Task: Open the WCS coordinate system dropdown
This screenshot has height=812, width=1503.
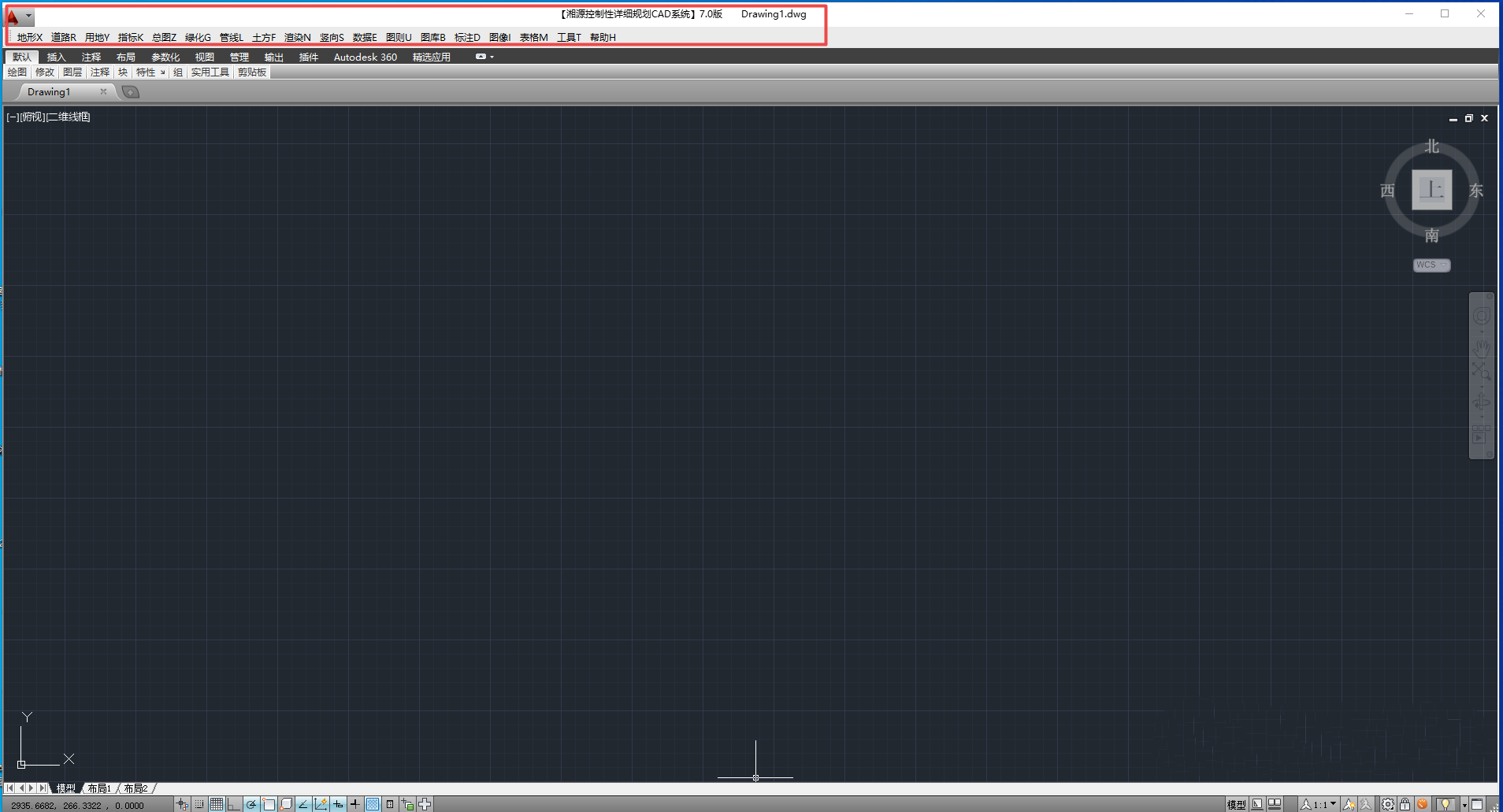Action: 1431,265
